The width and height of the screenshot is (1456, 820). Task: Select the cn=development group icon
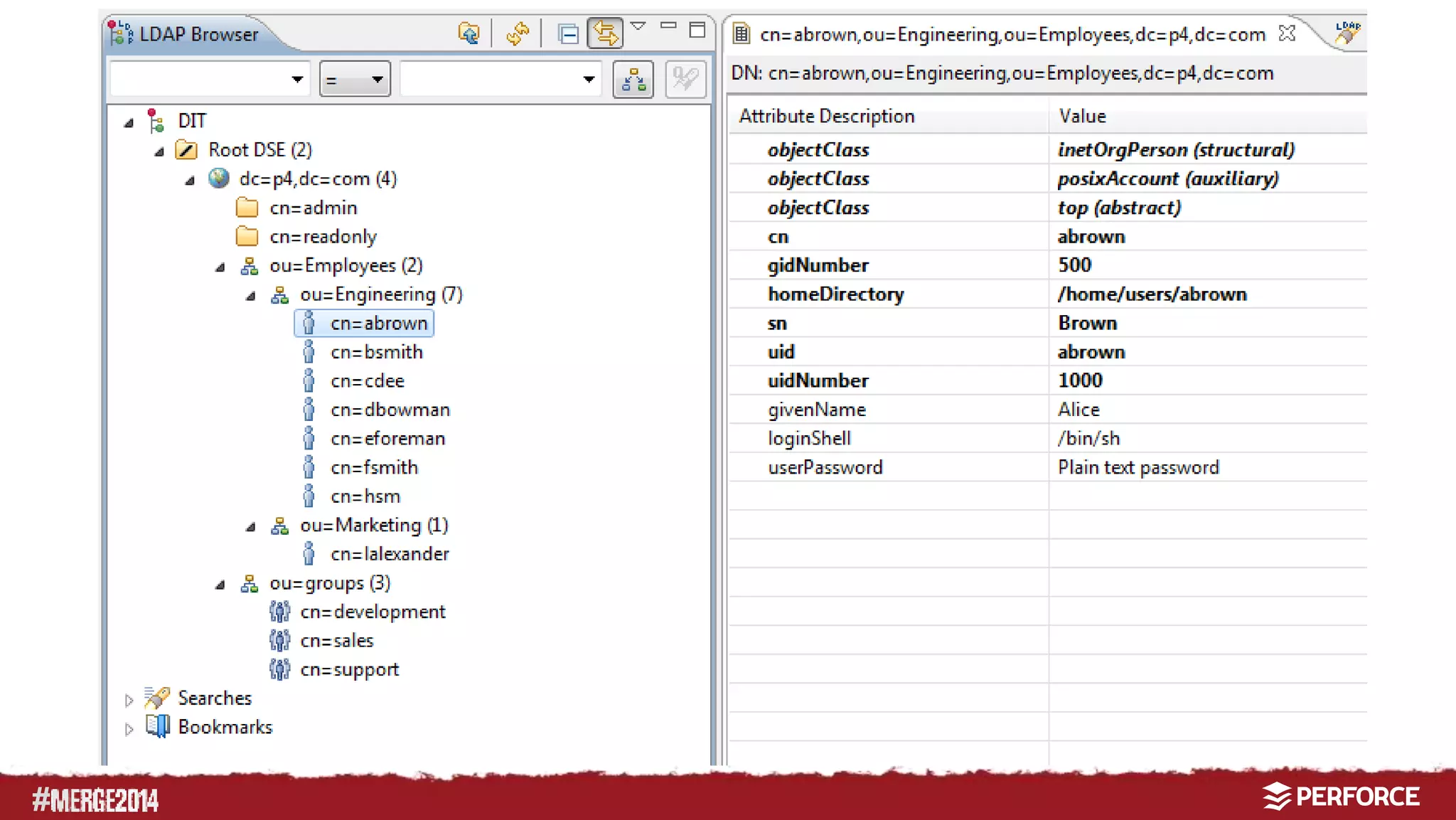pos(279,612)
